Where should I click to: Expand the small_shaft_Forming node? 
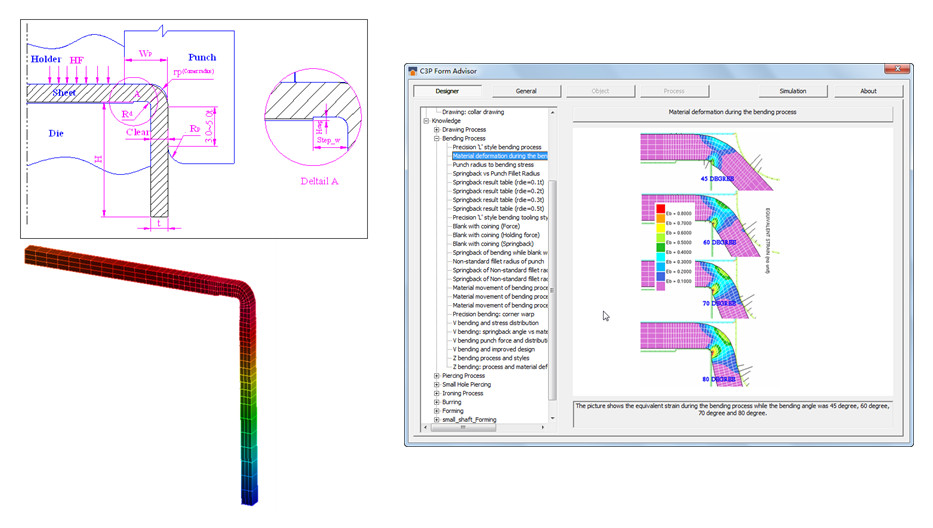click(x=436, y=420)
